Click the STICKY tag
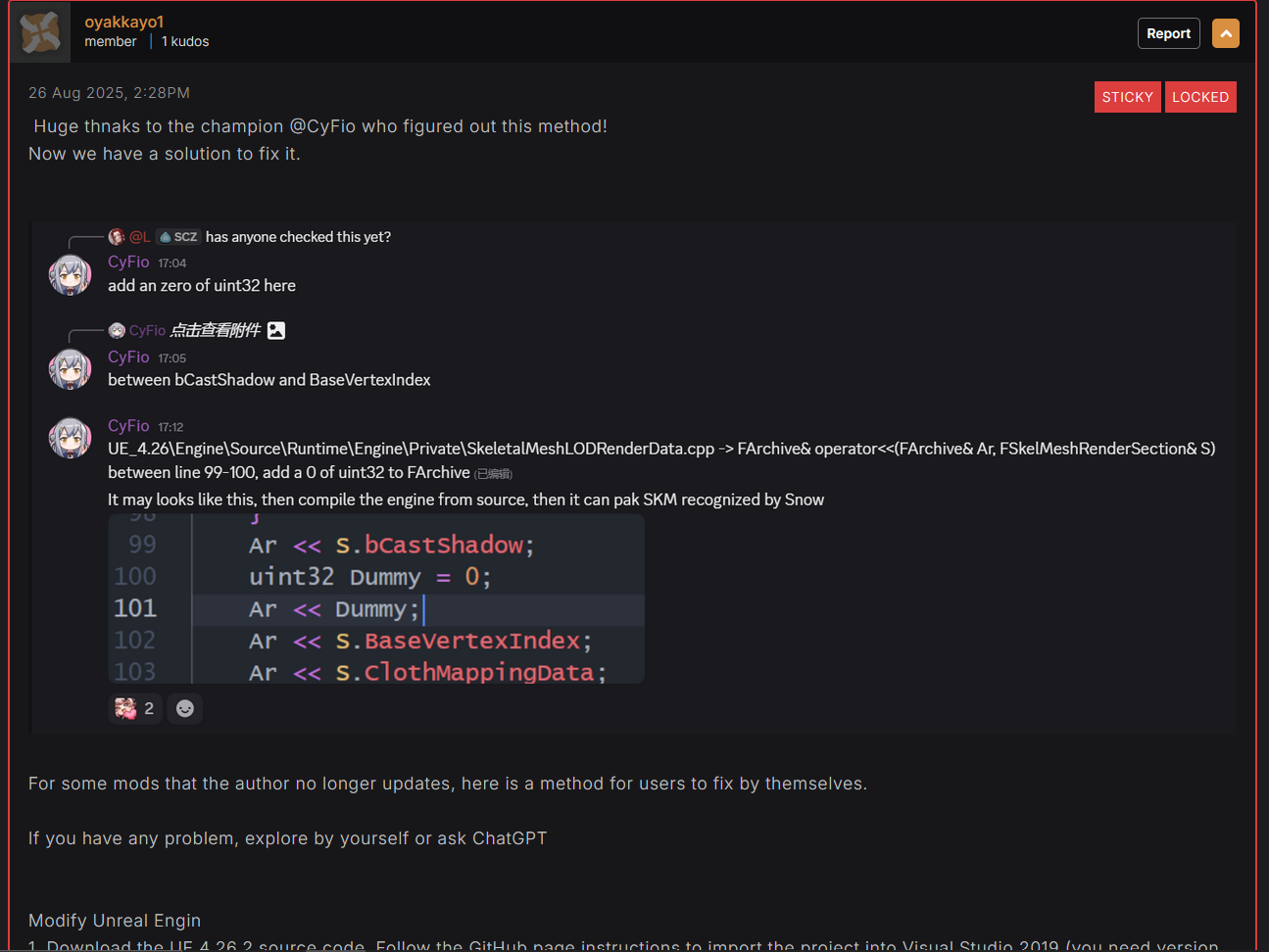 pos(1127,97)
